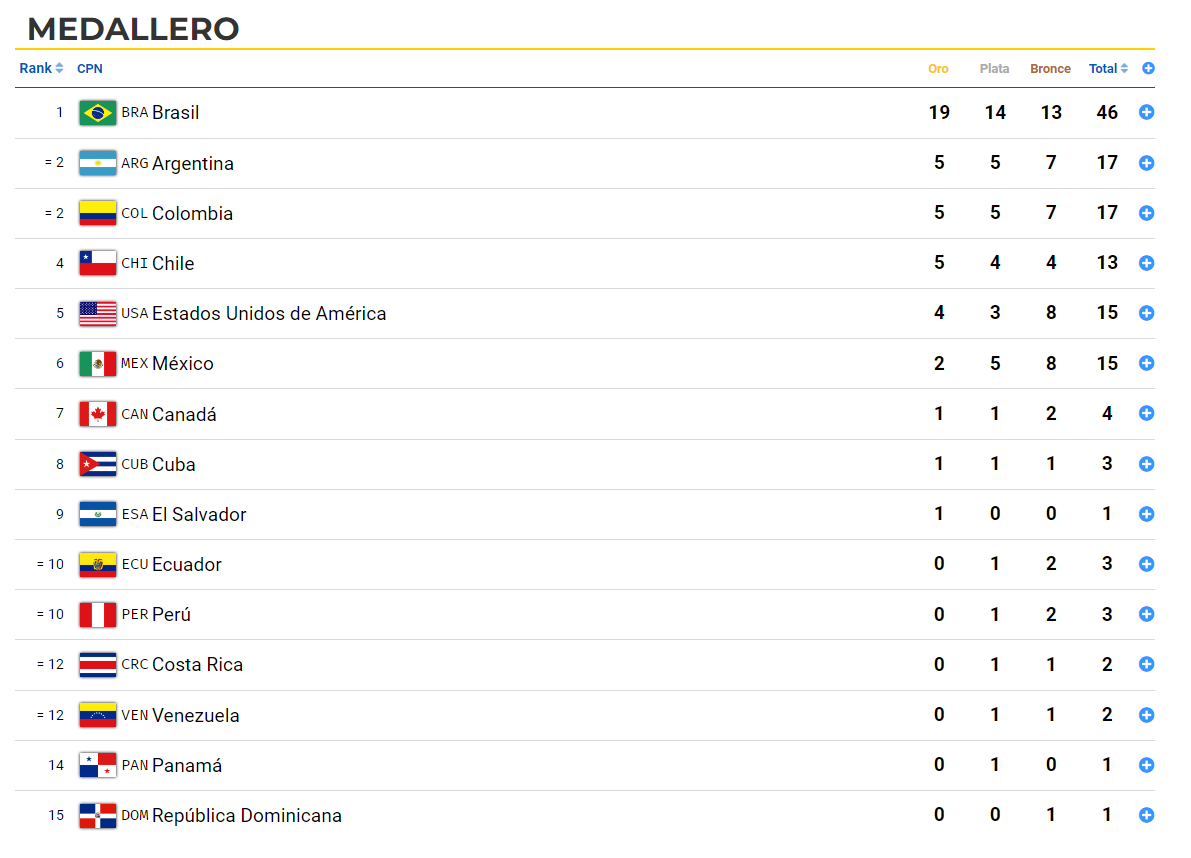Click the Bronce column header
Screen dimensions: 1191x858
[1050, 68]
